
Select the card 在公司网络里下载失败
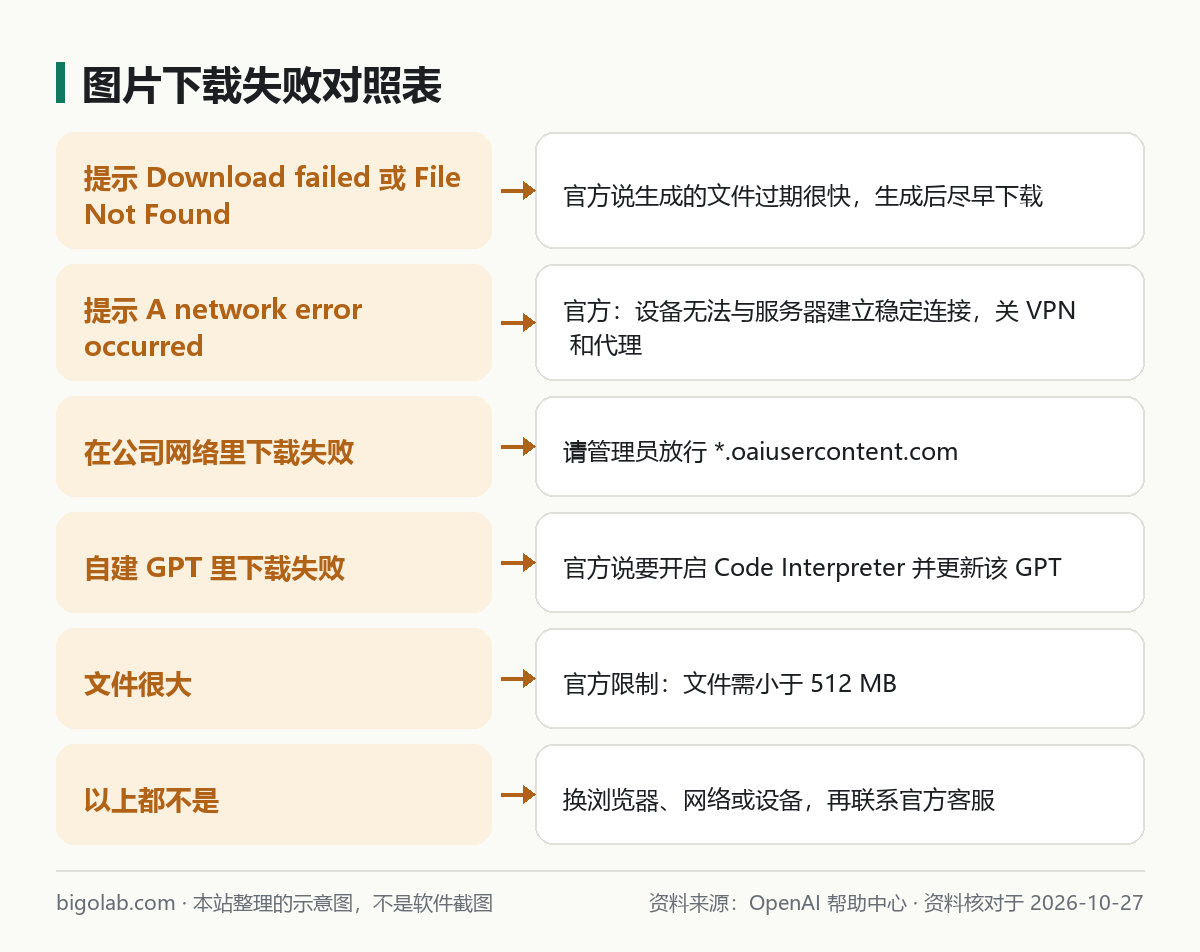point(274,446)
